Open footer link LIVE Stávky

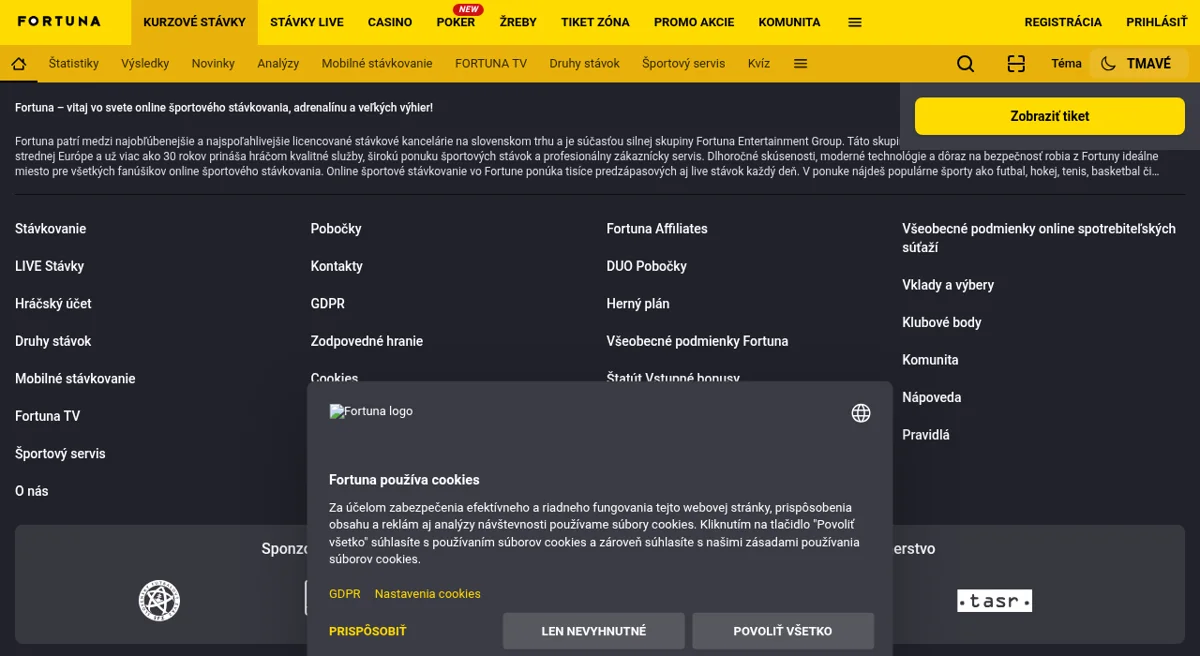[x=50, y=266]
